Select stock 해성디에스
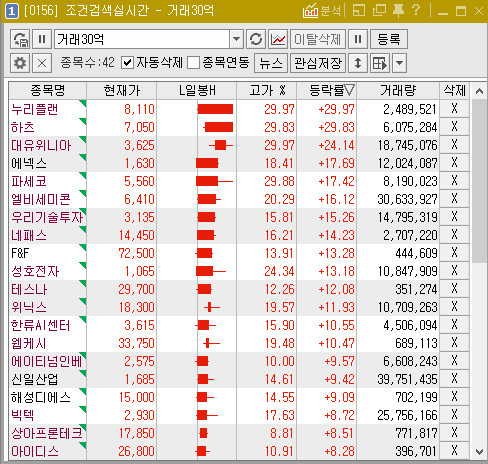Viewport: 488px width, 464px height. [41, 397]
